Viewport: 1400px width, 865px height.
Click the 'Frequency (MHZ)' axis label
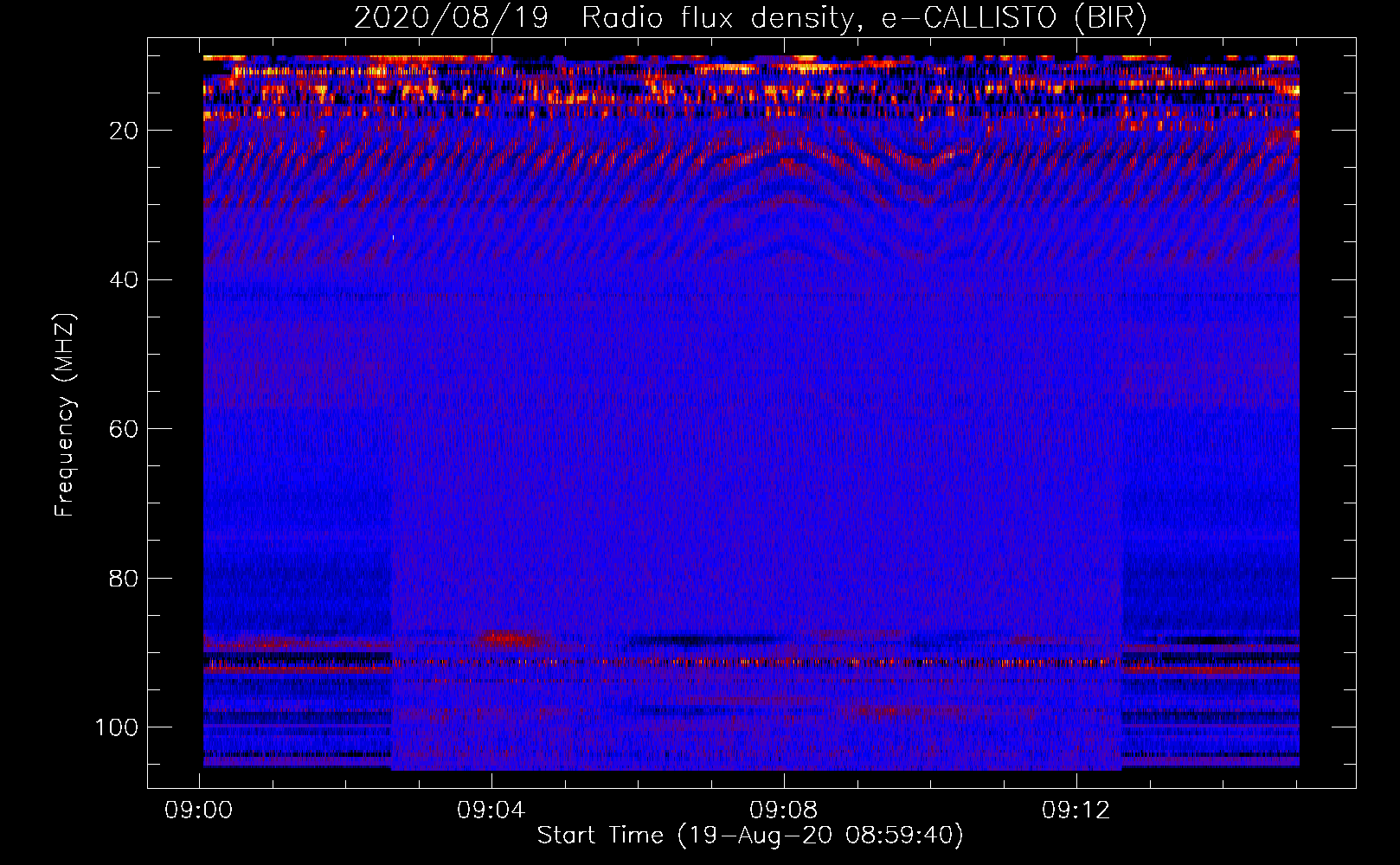pyautogui.click(x=65, y=414)
